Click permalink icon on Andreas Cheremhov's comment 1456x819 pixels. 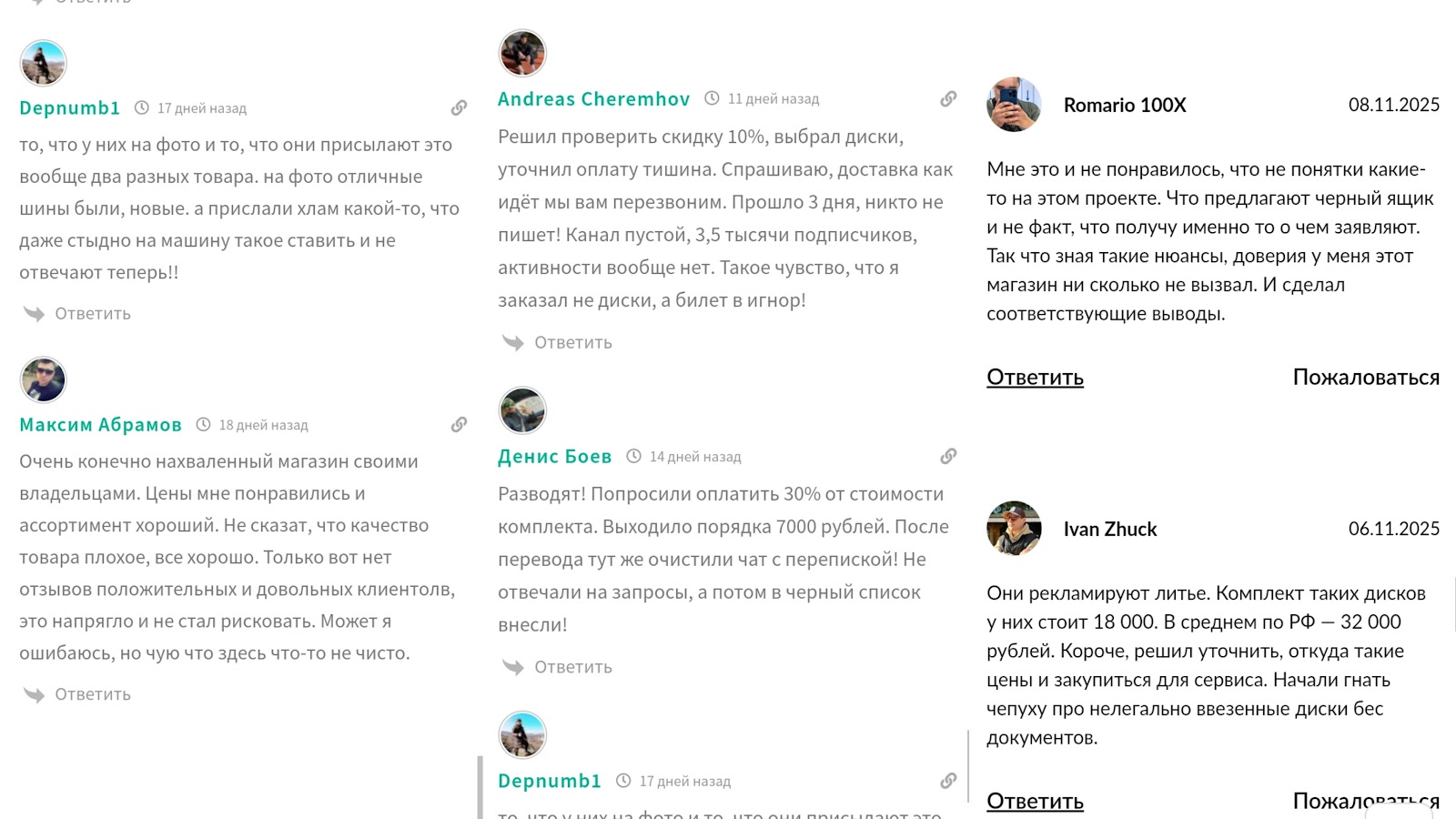click(x=948, y=99)
